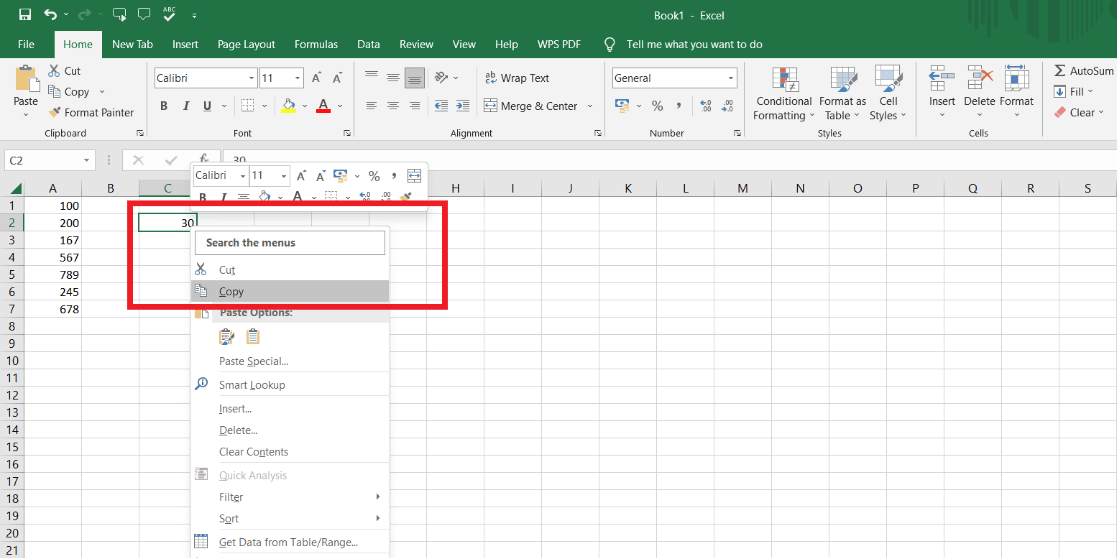Toggle Bottom Align in the ribbon
Screen dimensions: 1117x558
(x=414, y=78)
